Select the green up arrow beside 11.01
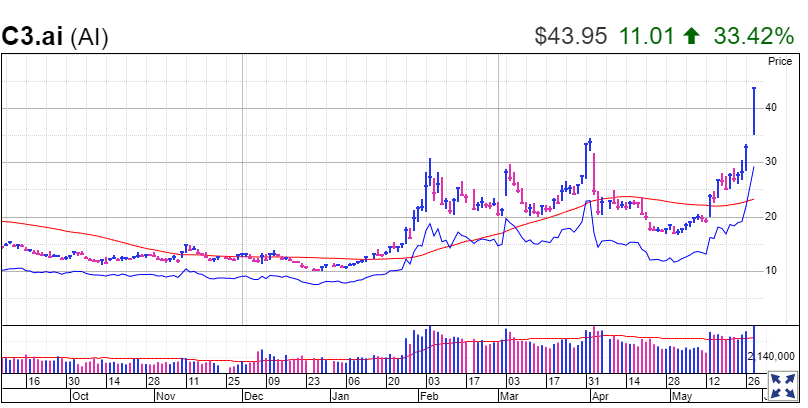This screenshot has height=408, width=808. click(x=692, y=36)
